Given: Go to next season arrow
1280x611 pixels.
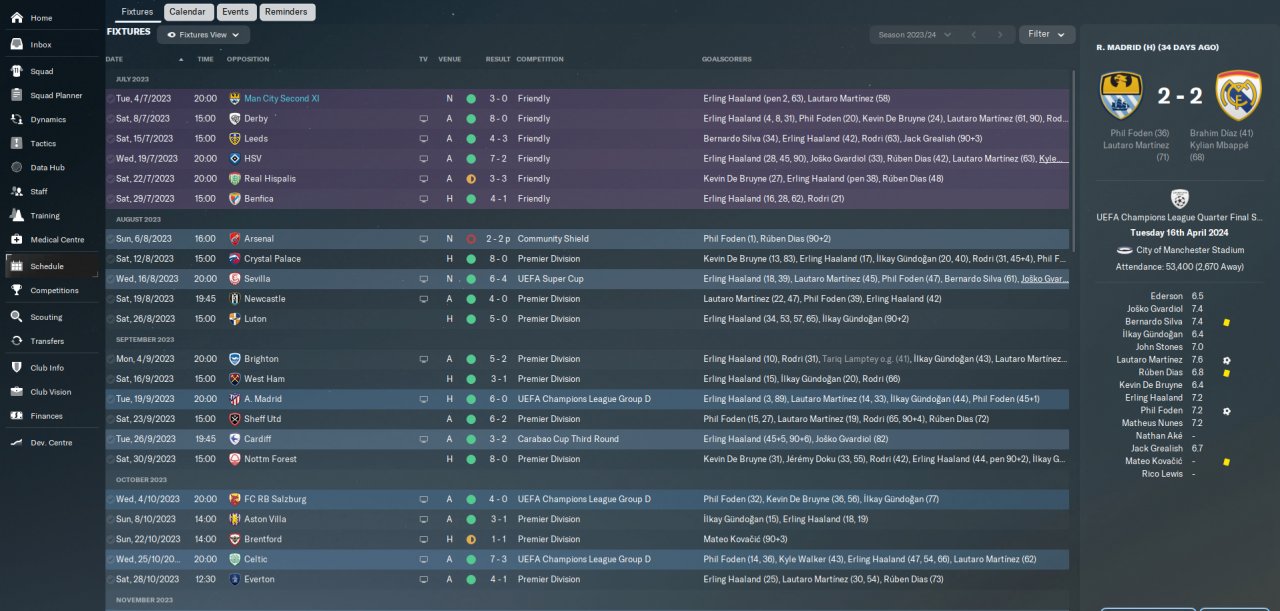Looking at the screenshot, I should (x=1000, y=35).
